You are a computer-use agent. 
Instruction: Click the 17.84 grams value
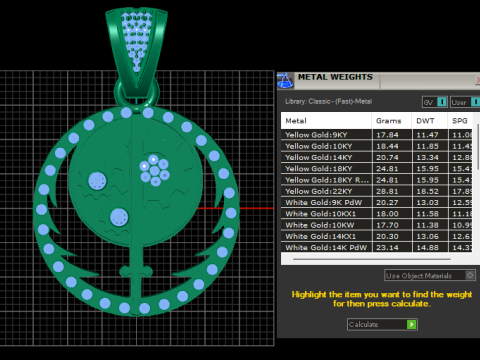387,135
